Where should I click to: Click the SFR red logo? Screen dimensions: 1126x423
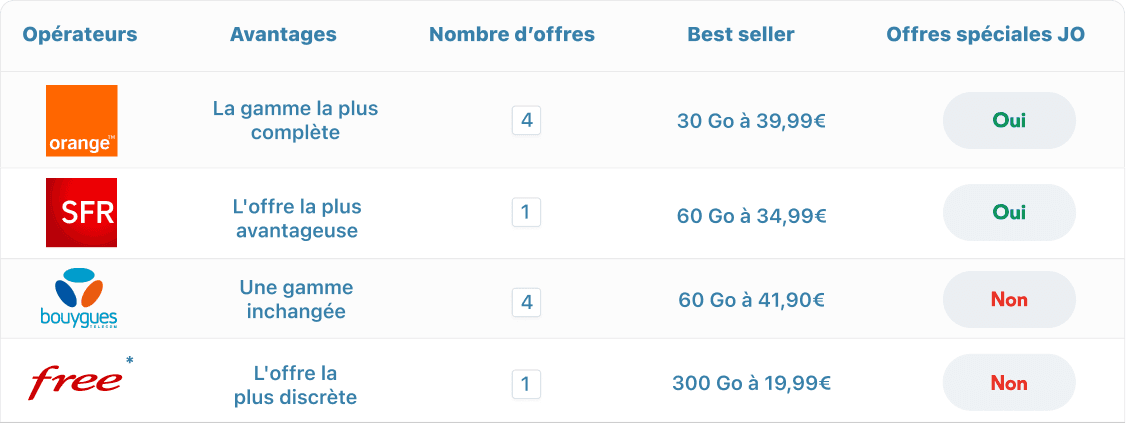(x=81, y=212)
